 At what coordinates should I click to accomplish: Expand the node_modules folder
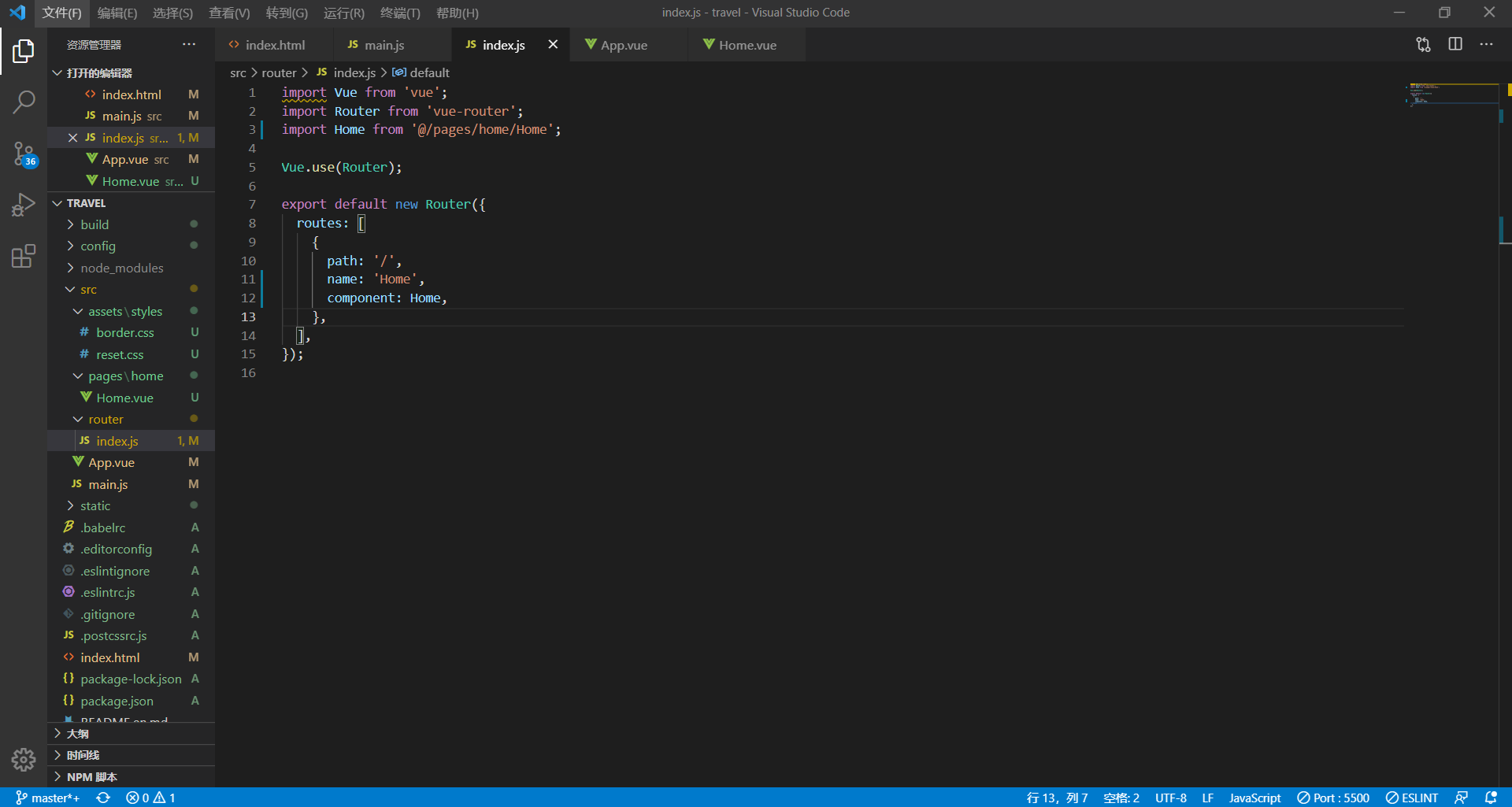131,268
